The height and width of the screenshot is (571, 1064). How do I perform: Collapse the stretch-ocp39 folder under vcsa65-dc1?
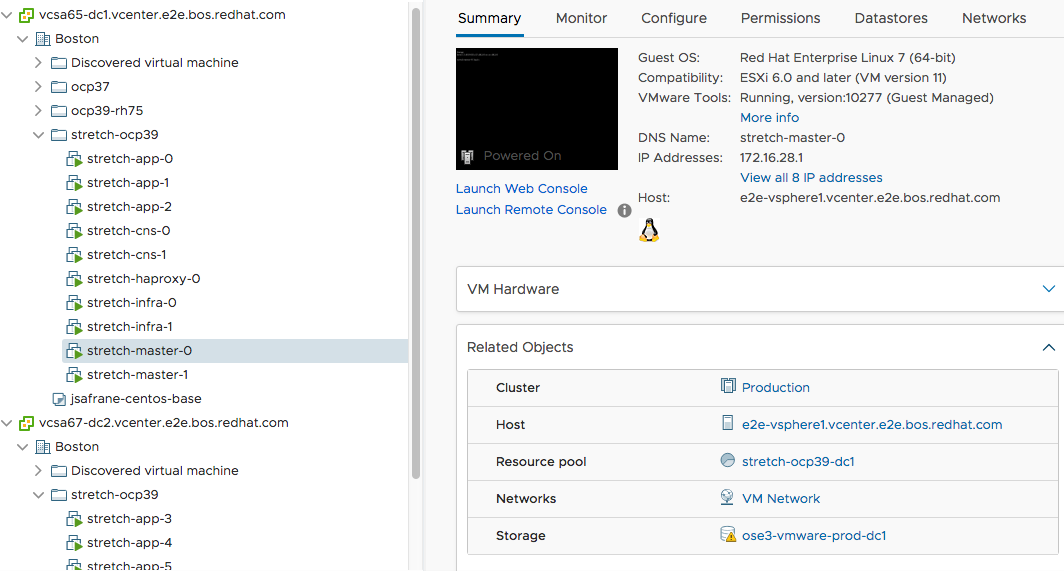39,135
